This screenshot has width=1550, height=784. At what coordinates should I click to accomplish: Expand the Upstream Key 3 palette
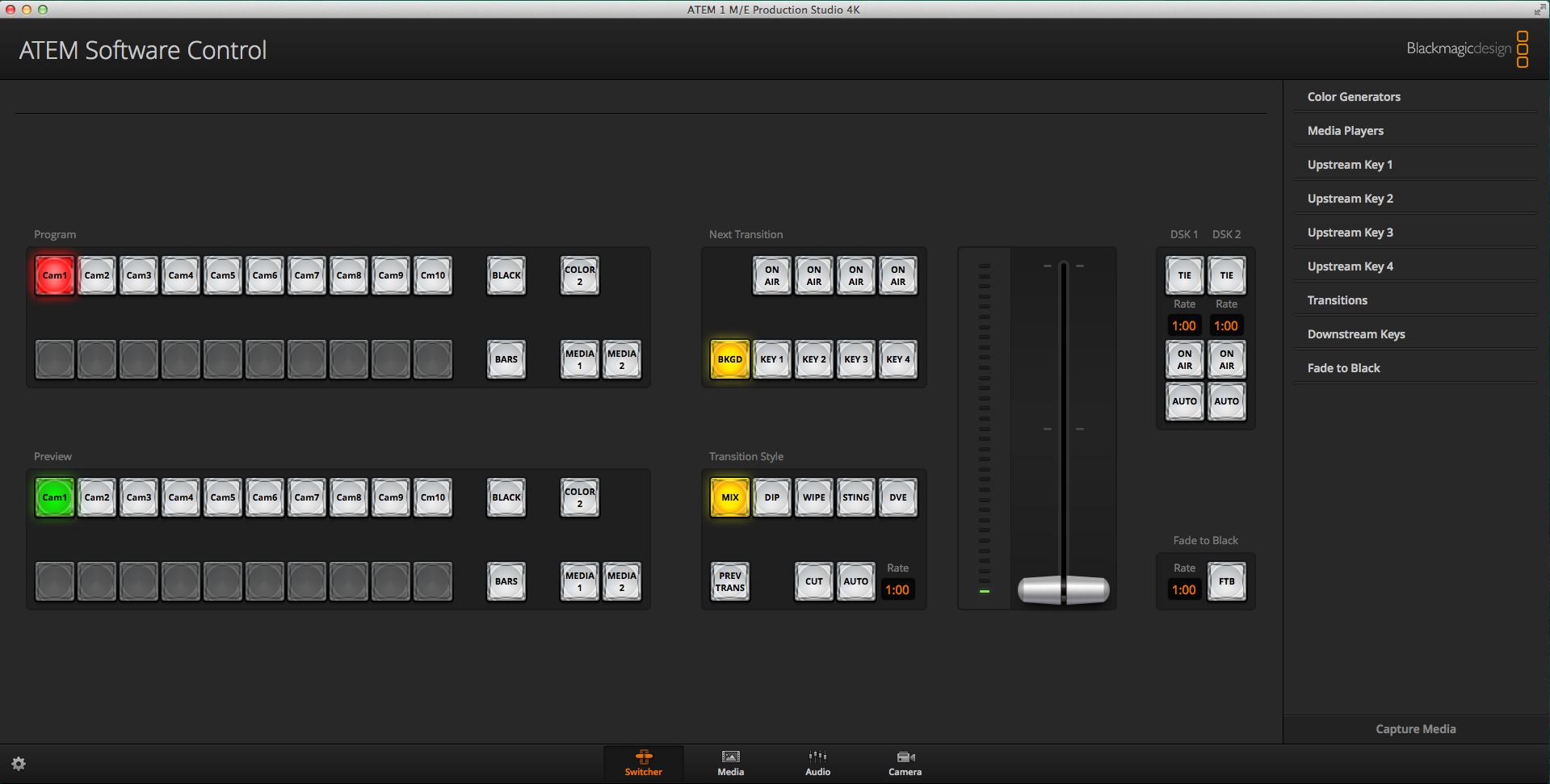click(x=1415, y=233)
